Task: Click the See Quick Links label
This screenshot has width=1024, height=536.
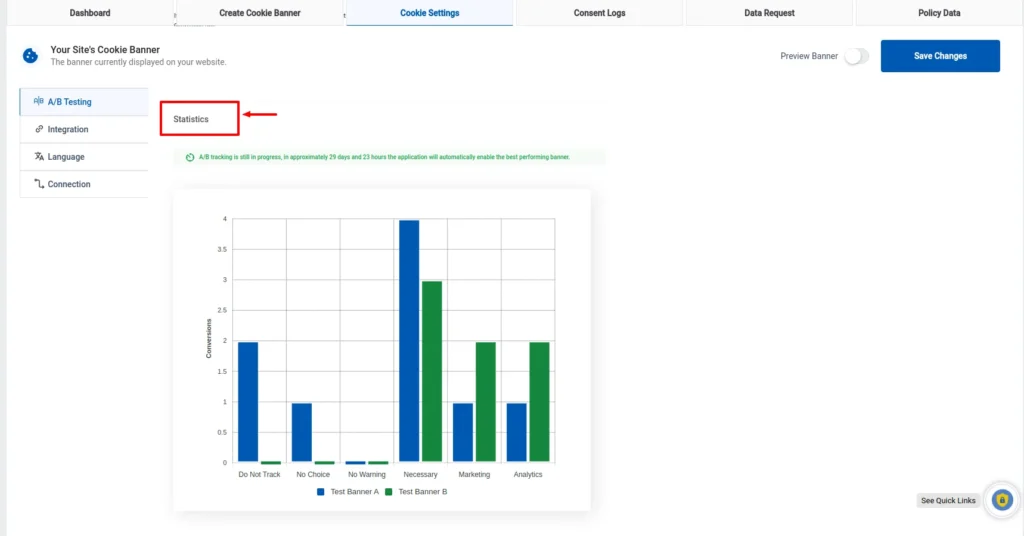Action: (948, 500)
